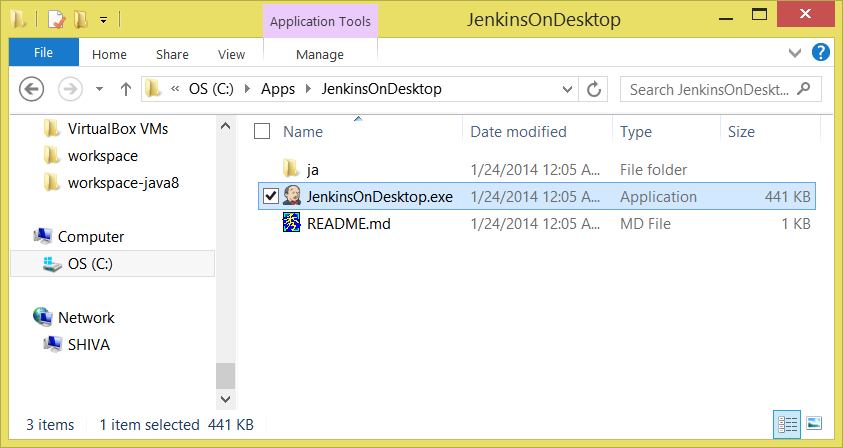Expand the ribbon with the chevron
The height and width of the screenshot is (448, 843).
click(x=795, y=53)
